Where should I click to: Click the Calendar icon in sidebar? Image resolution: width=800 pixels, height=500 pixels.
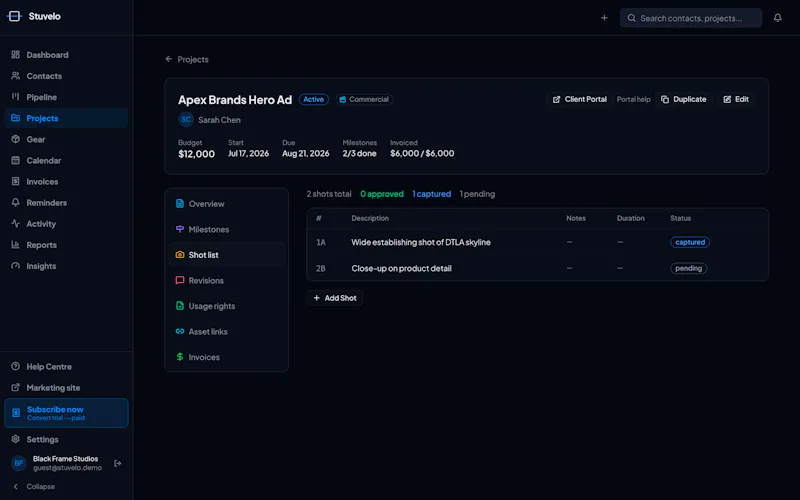click(16, 160)
